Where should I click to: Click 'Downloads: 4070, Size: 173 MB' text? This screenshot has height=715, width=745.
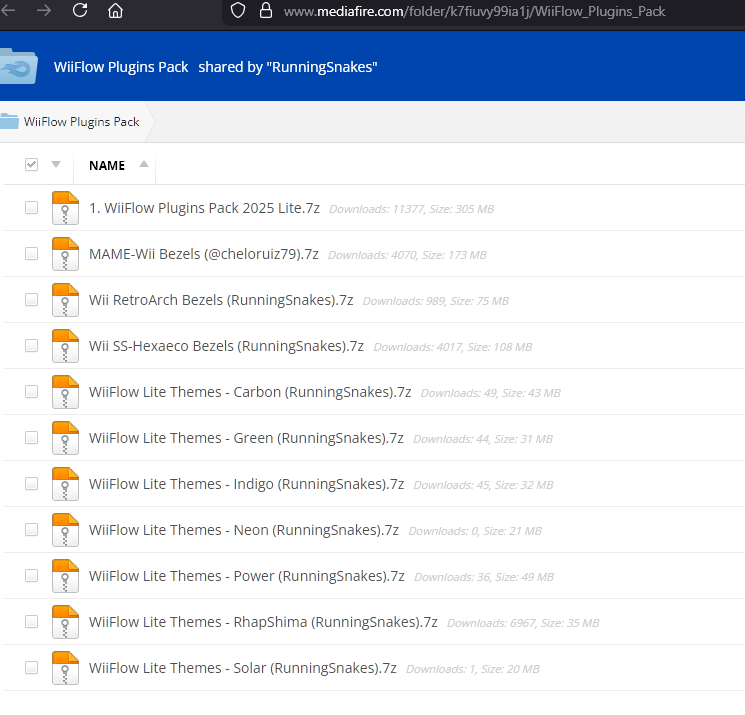click(408, 255)
